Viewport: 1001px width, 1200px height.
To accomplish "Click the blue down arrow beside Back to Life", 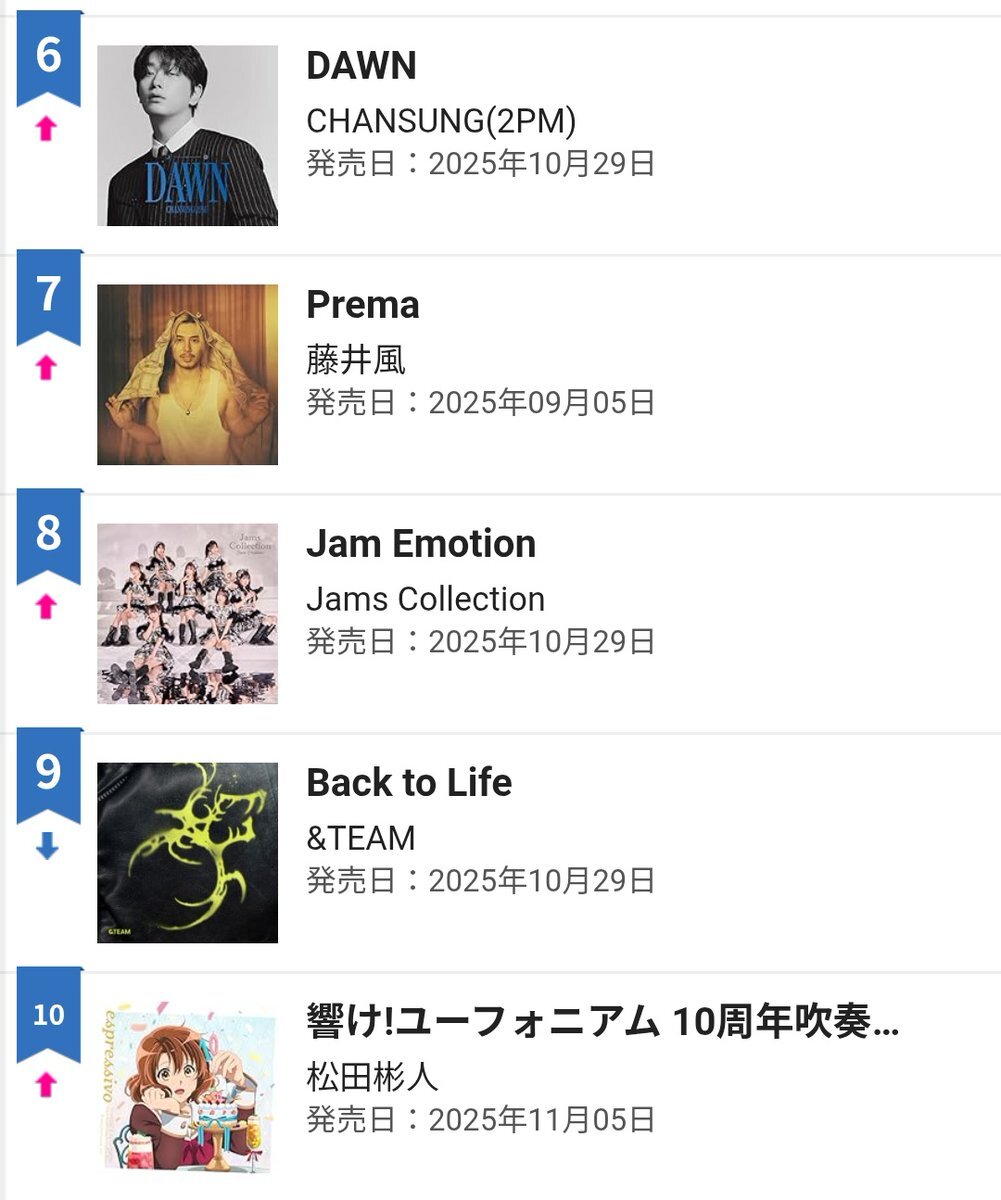I will (x=47, y=846).
